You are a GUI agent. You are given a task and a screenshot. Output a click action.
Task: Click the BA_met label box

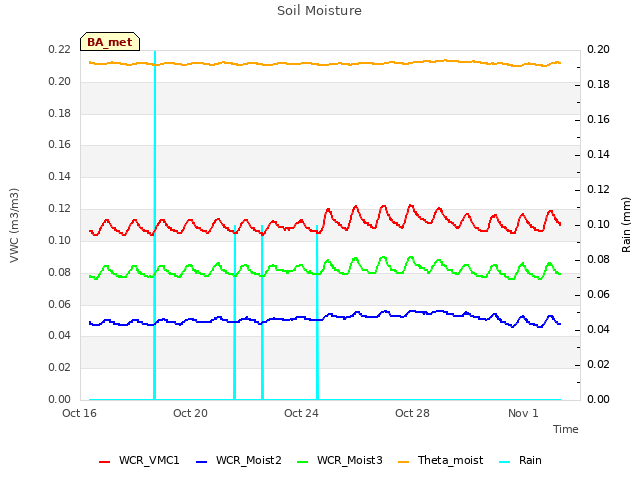[110, 42]
